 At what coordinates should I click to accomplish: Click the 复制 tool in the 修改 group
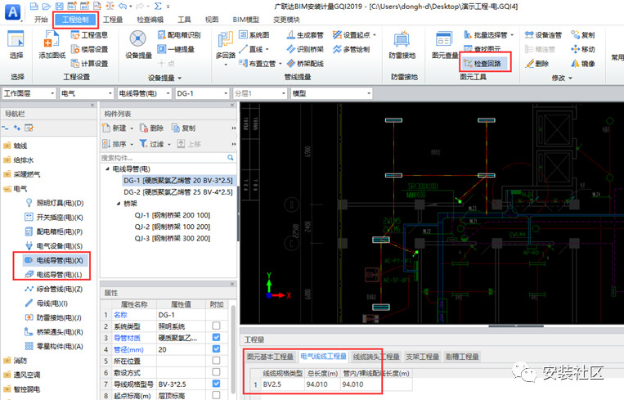(583, 35)
